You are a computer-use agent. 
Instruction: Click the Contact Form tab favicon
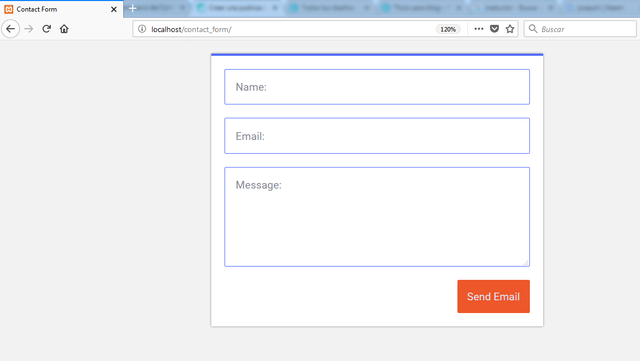(x=9, y=9)
